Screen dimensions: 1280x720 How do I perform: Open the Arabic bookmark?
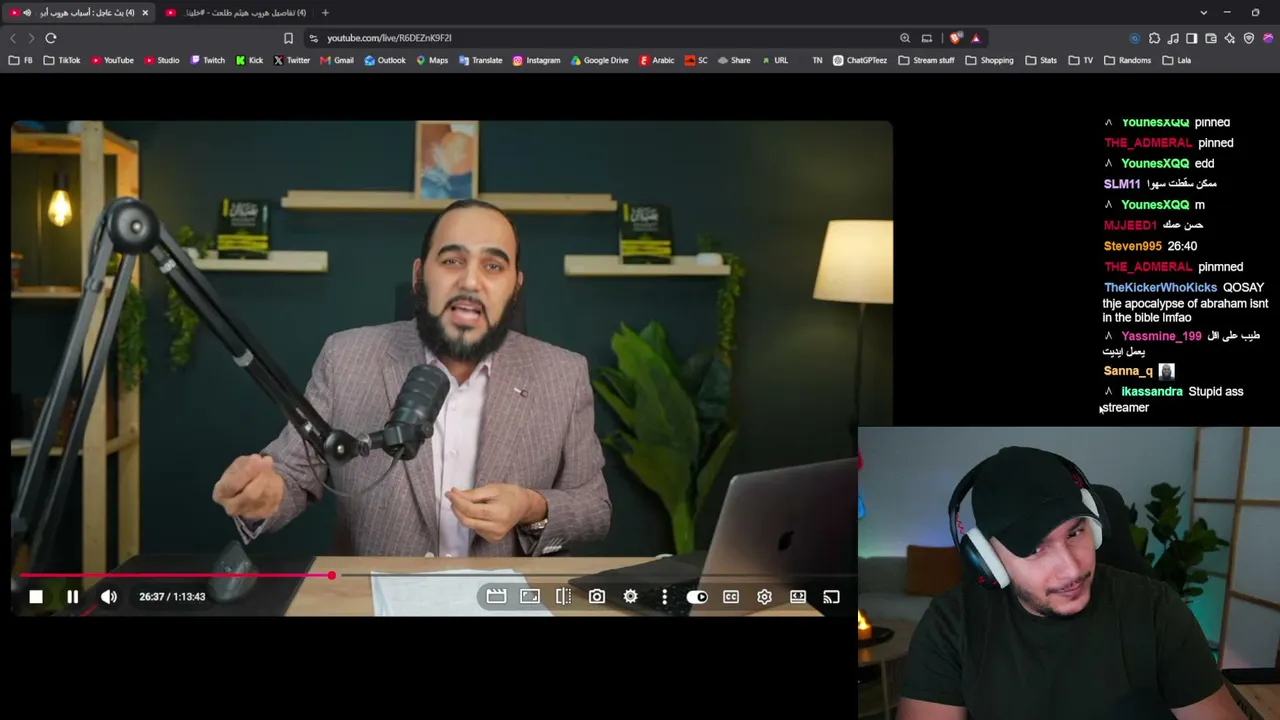click(657, 60)
